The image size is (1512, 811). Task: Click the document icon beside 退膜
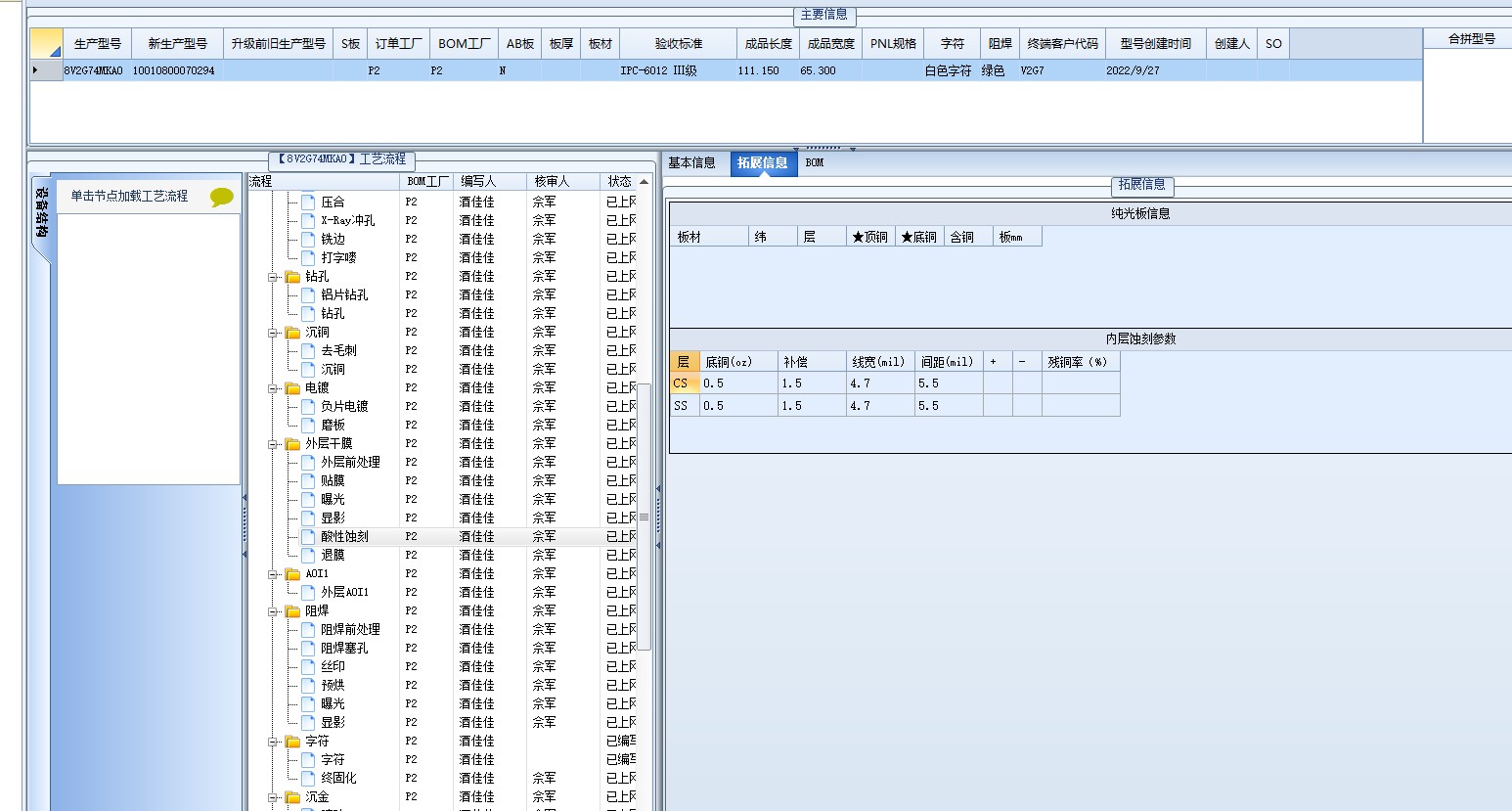(308, 555)
